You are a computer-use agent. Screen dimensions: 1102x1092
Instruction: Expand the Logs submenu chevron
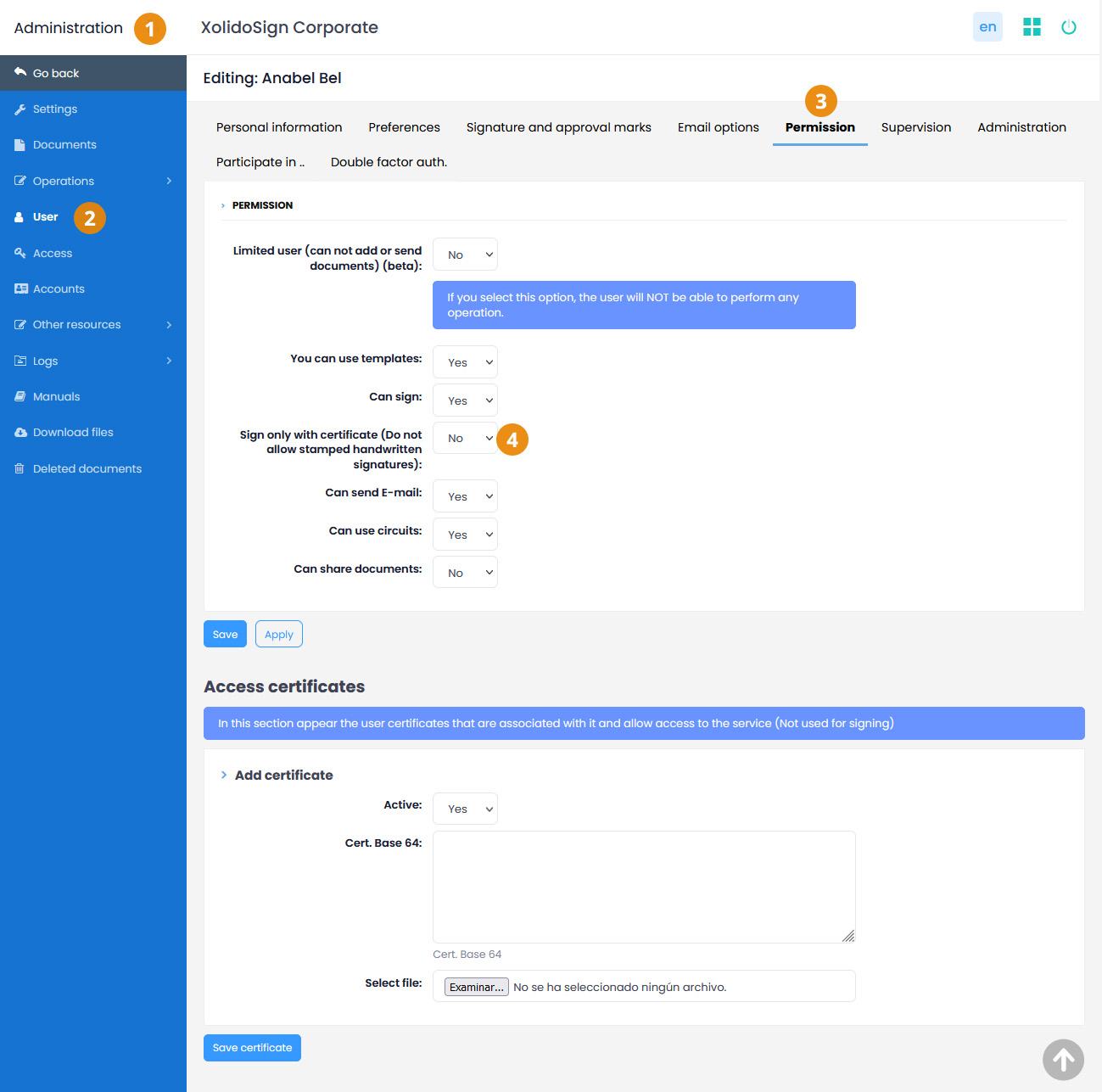click(169, 361)
